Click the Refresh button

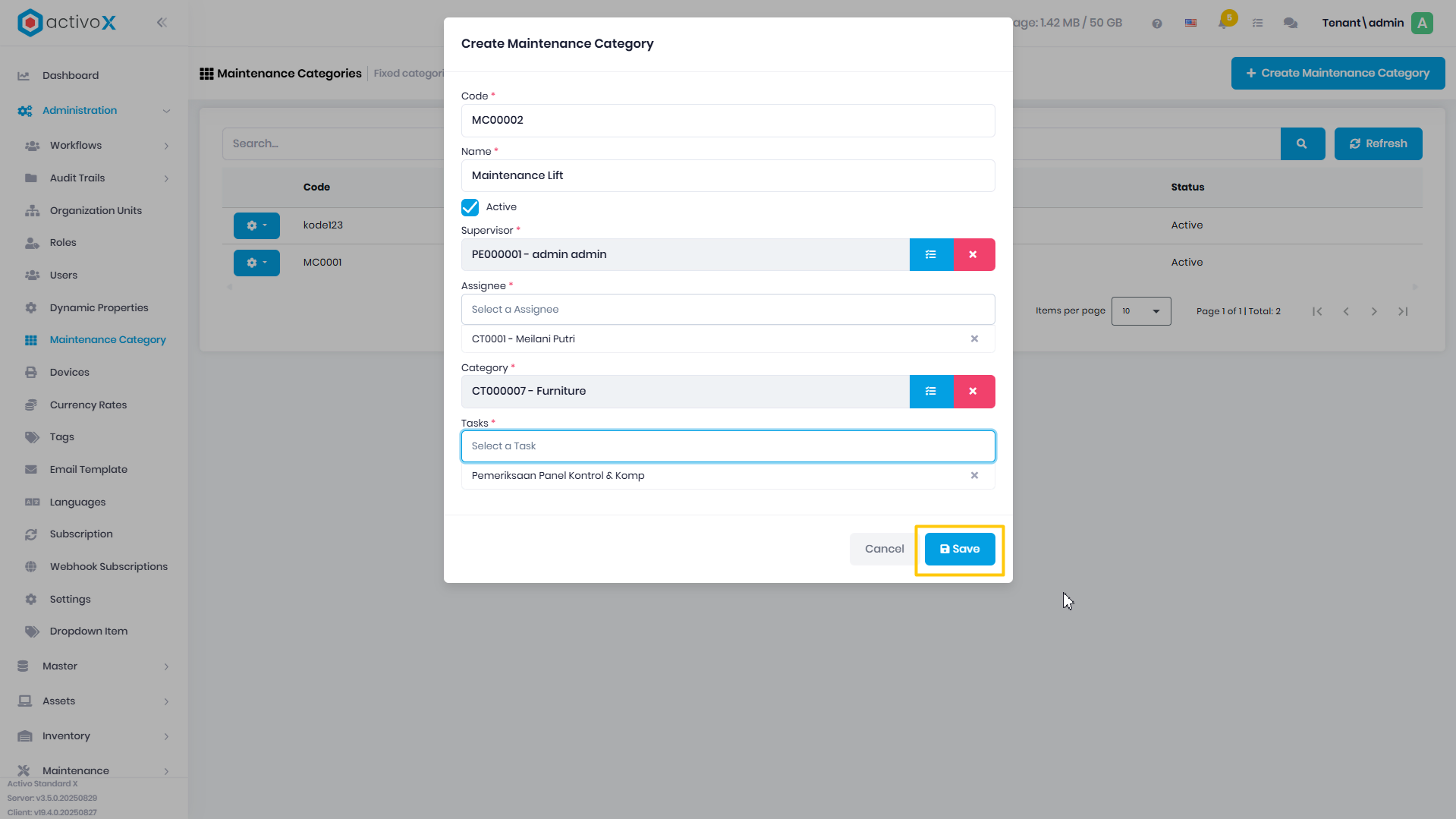click(1378, 144)
